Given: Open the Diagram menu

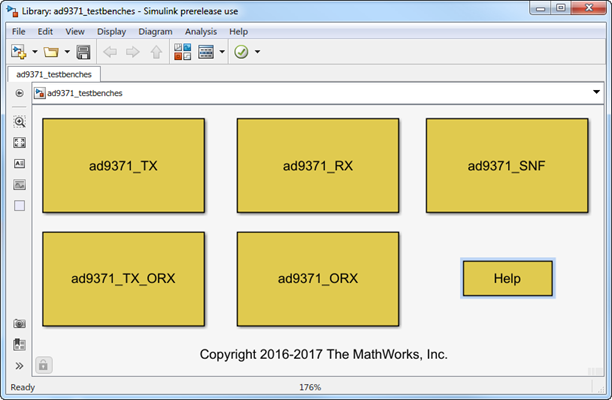Looking at the screenshot, I should click(155, 31).
